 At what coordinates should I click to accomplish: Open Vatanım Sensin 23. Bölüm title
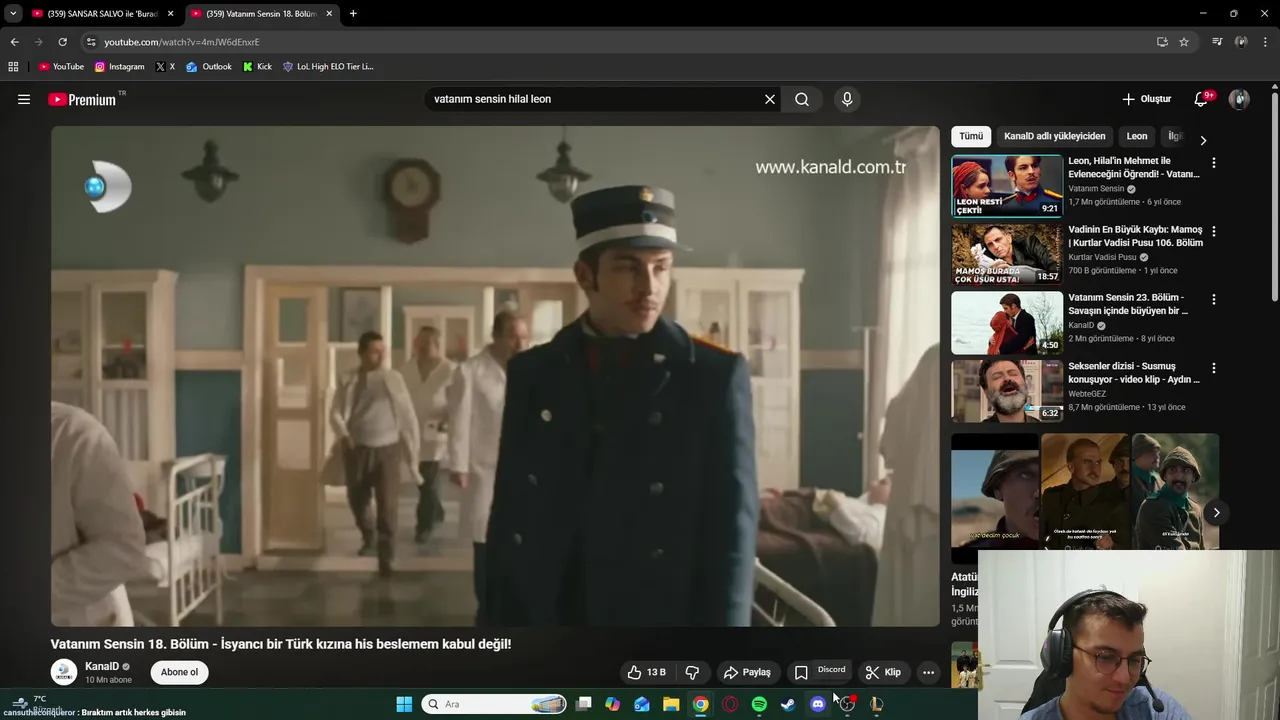[x=1130, y=304]
